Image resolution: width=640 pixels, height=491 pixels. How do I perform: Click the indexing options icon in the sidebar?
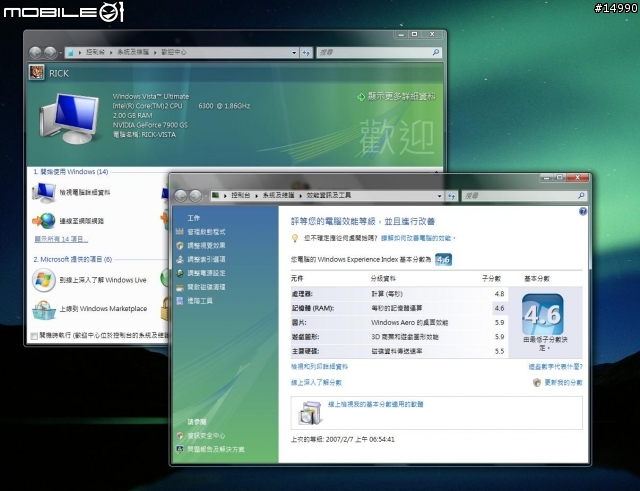coord(180,259)
